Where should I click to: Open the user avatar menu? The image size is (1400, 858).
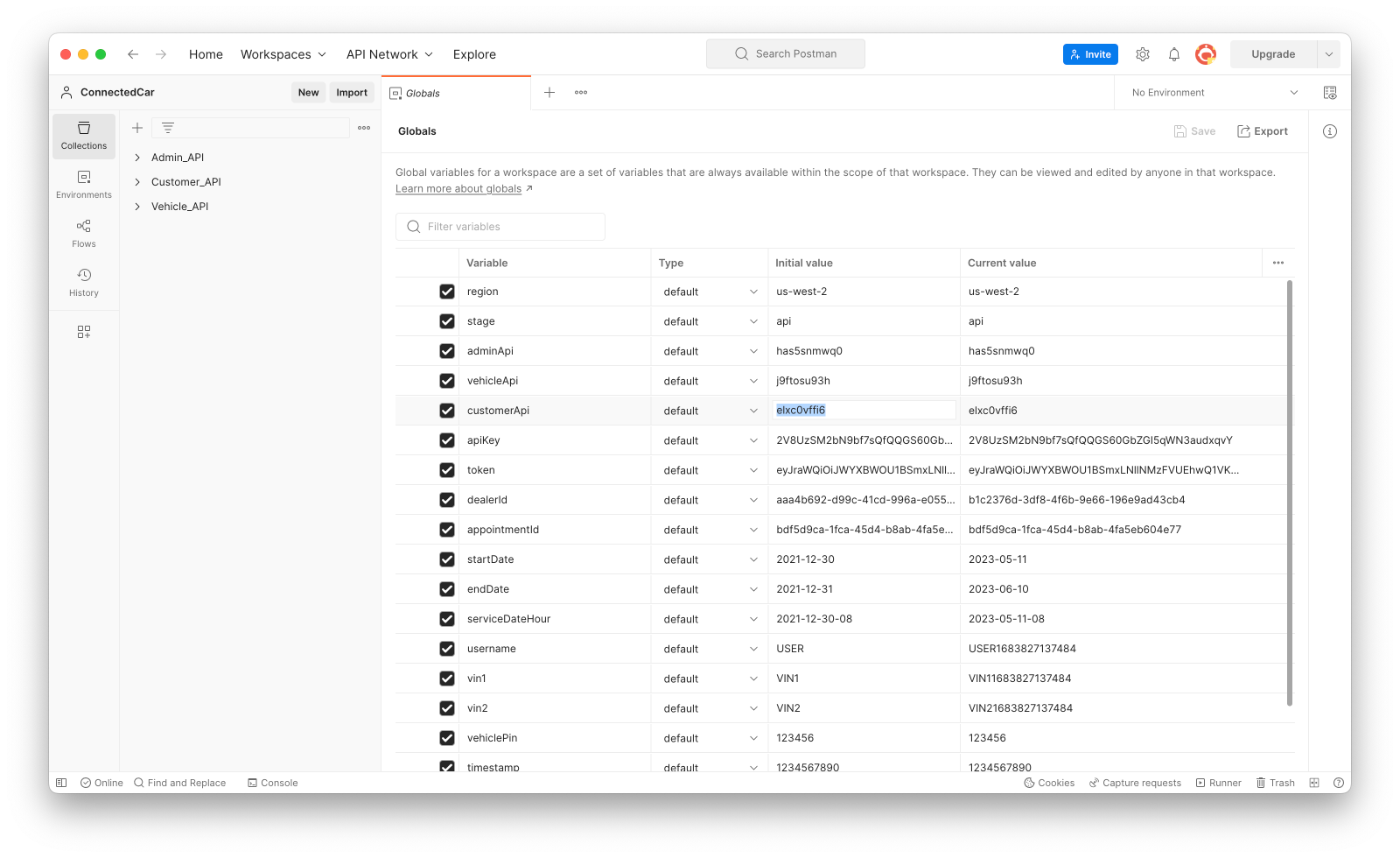pos(1206,54)
